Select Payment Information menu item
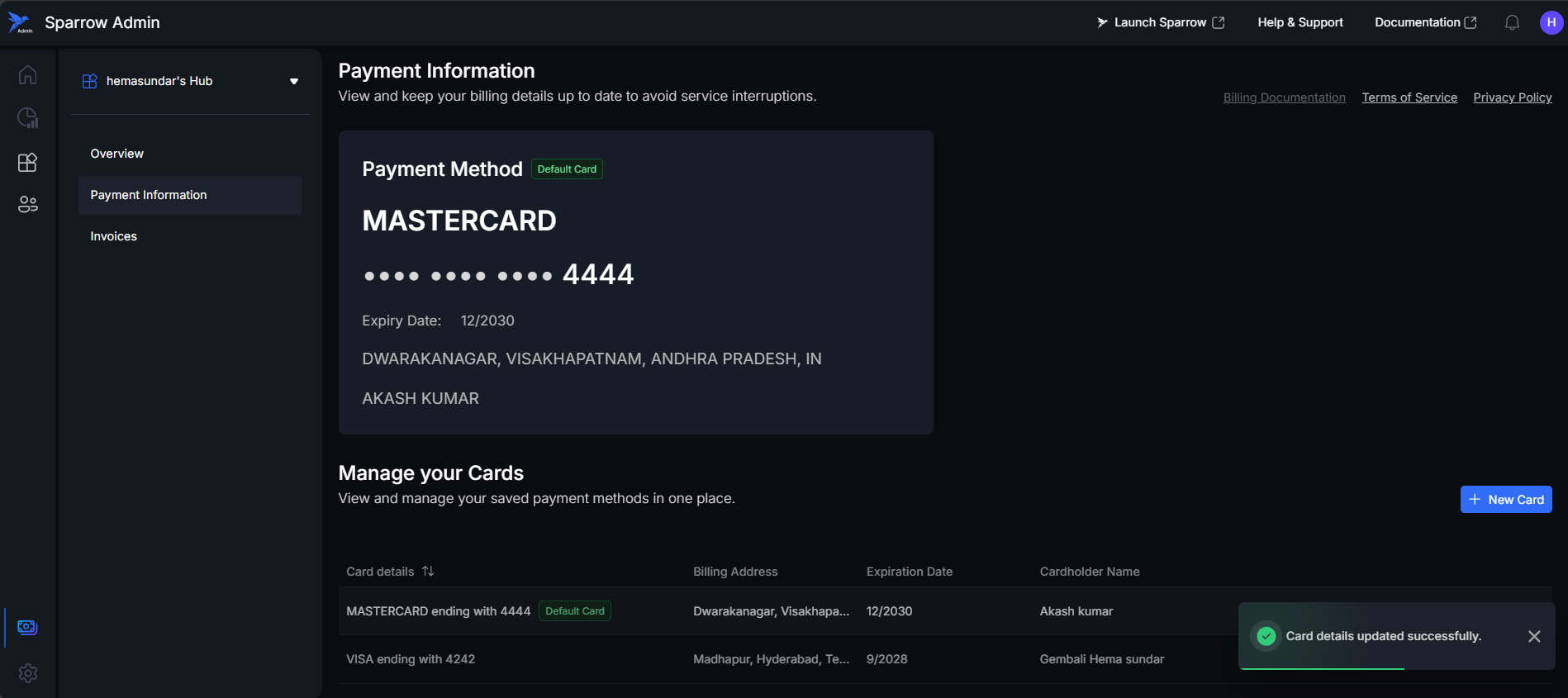The image size is (1568, 698). 149,195
